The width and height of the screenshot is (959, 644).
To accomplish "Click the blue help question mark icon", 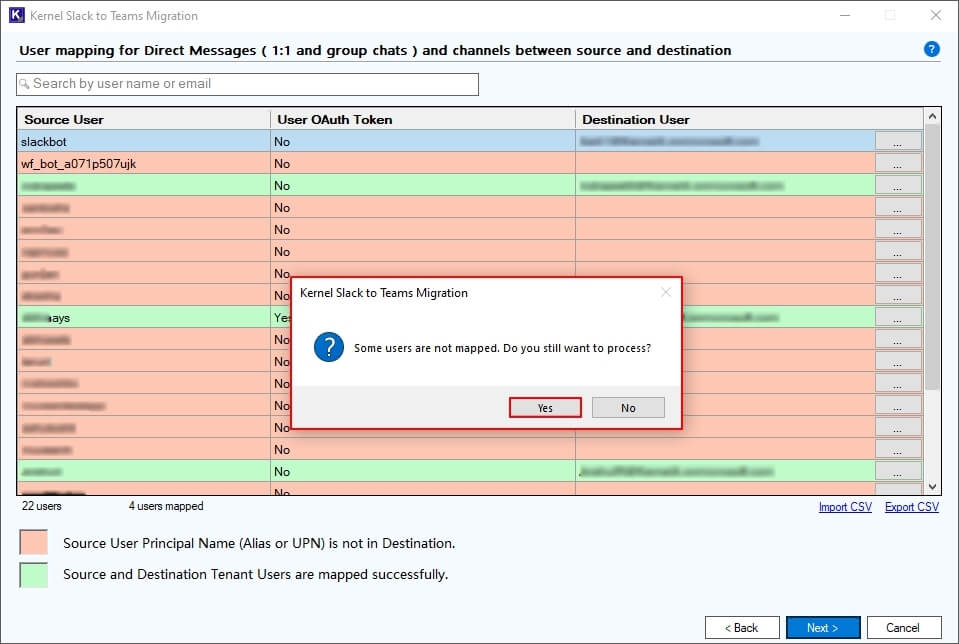I will pos(931,50).
